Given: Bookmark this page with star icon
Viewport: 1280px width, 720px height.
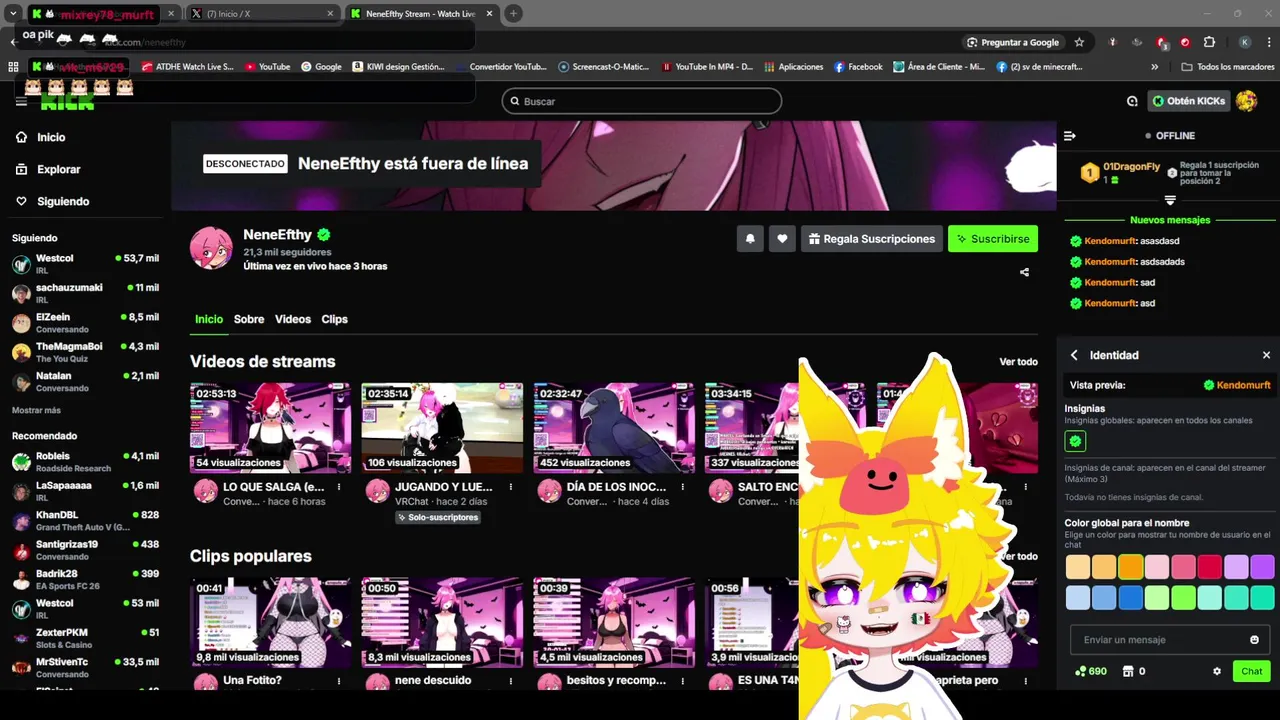Looking at the screenshot, I should tap(1079, 42).
